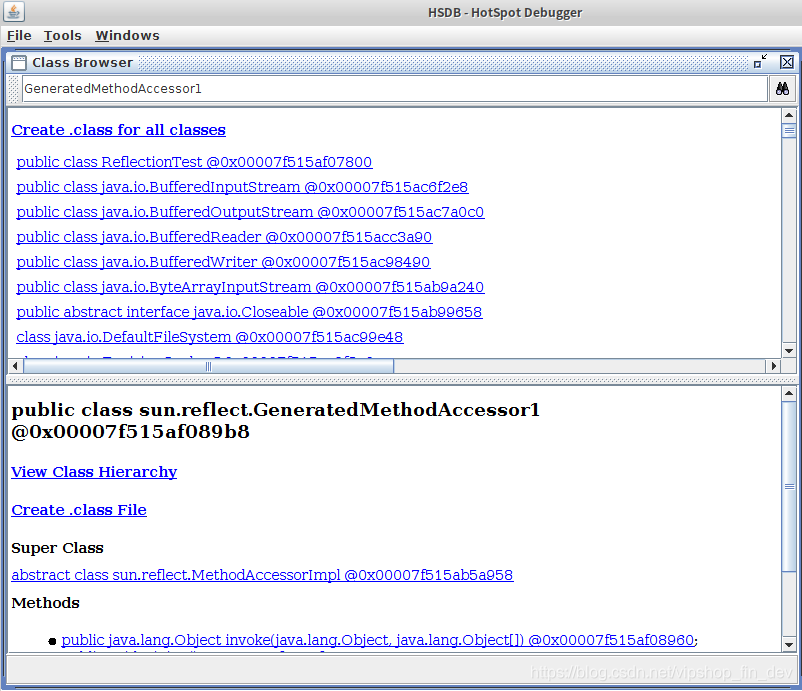Open java.io.BufferedInputStream class link
802x691 pixels.
pyautogui.click(x=242, y=187)
